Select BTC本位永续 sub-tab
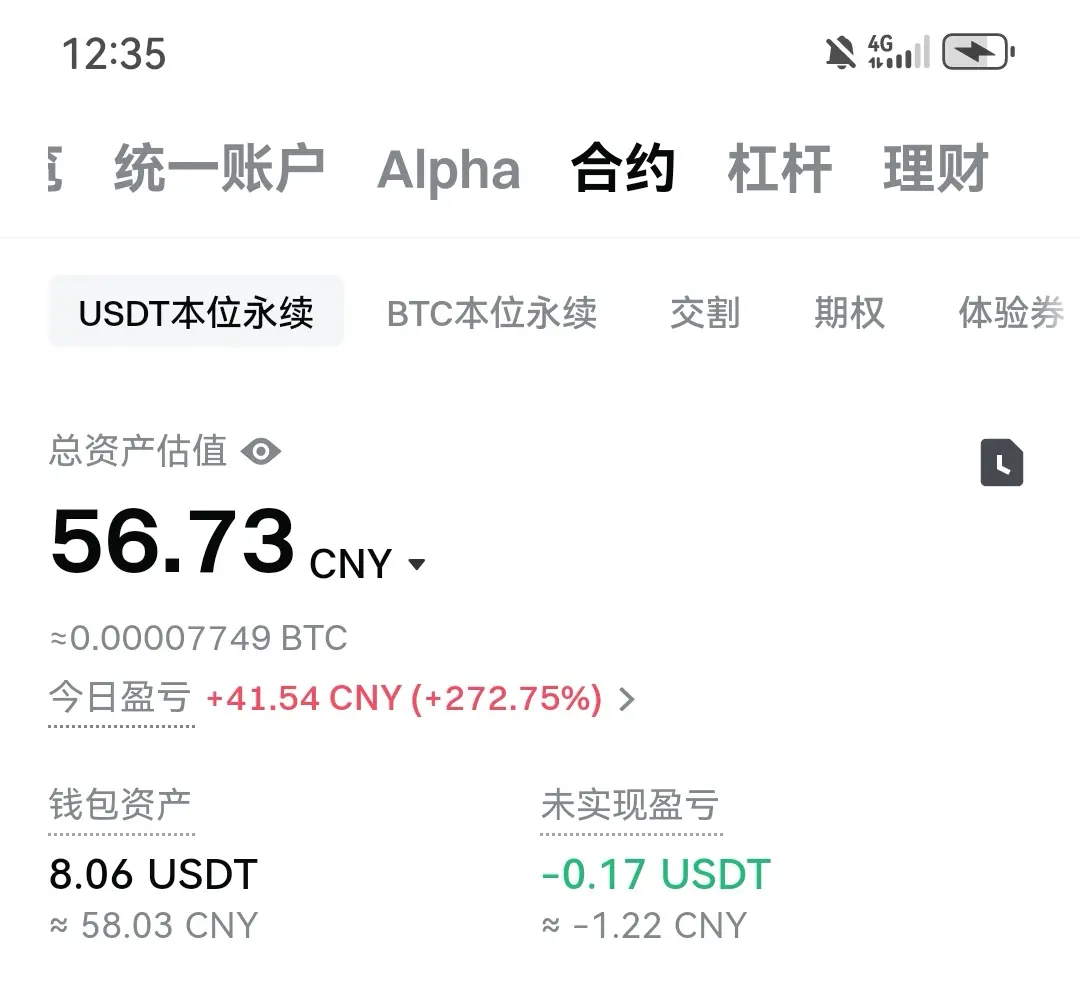 pyautogui.click(x=492, y=313)
